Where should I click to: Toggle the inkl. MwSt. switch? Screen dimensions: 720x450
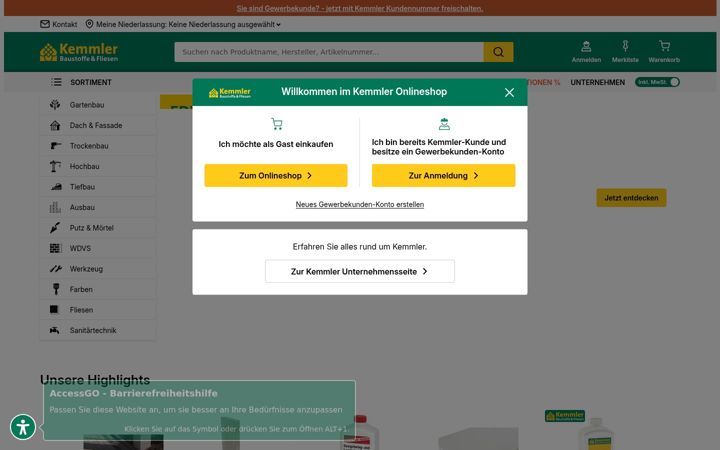click(x=658, y=82)
